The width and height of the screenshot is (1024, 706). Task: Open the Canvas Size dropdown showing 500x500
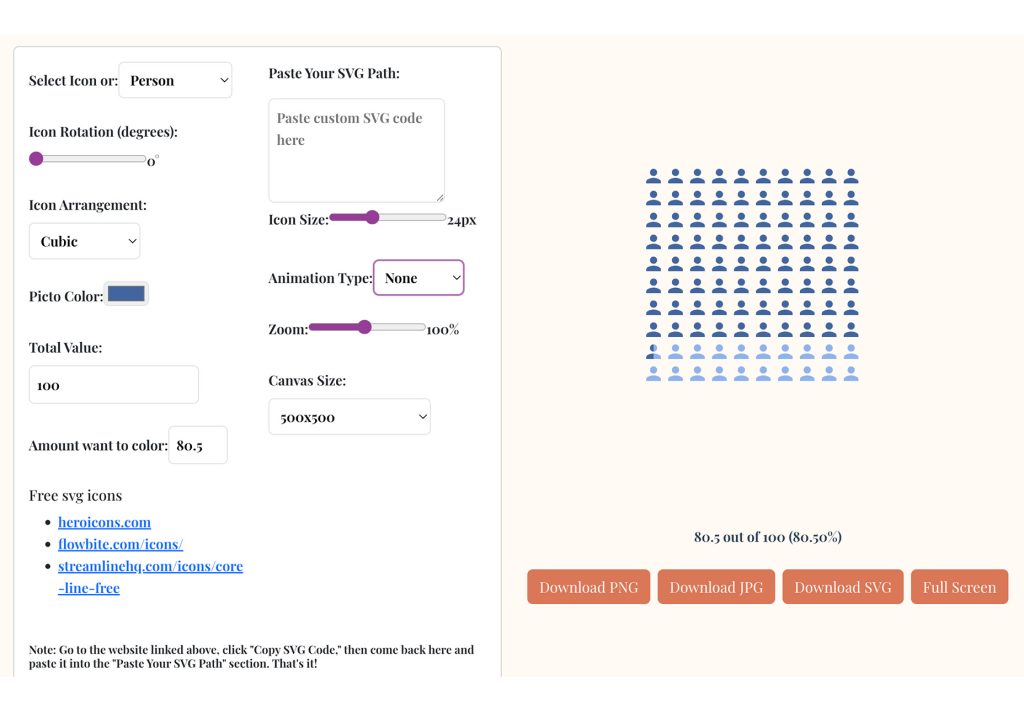tap(349, 417)
